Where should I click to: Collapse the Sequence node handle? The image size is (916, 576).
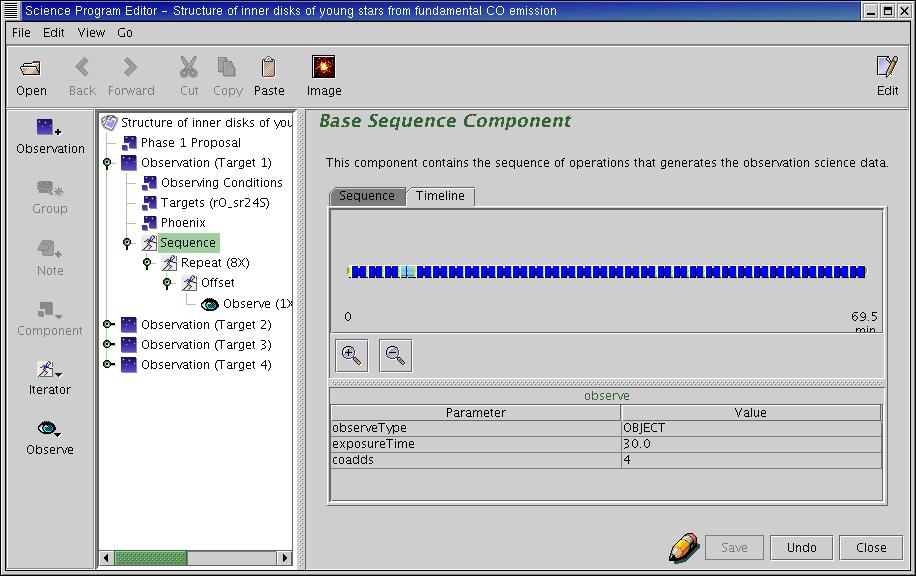[x=127, y=243]
